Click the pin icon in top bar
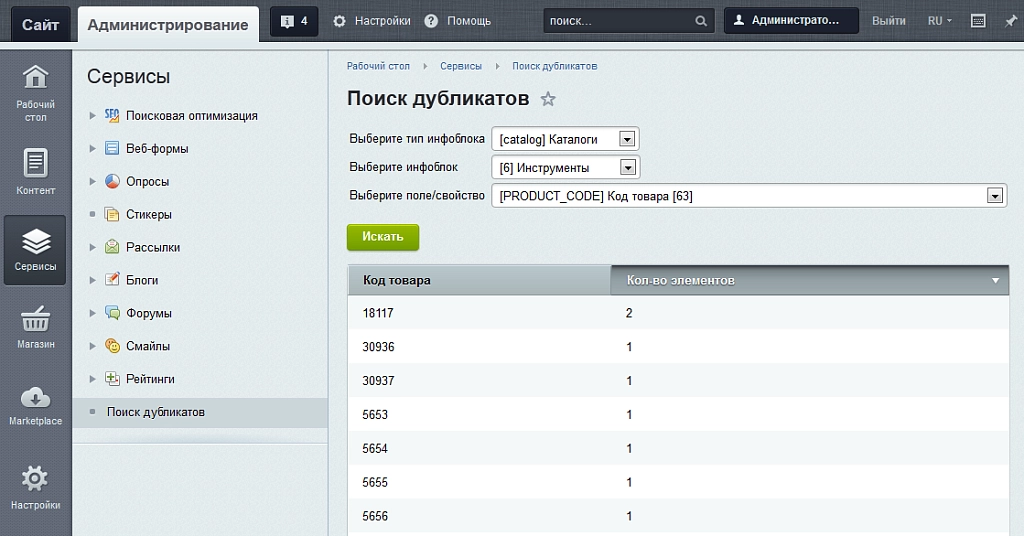 (x=1010, y=21)
